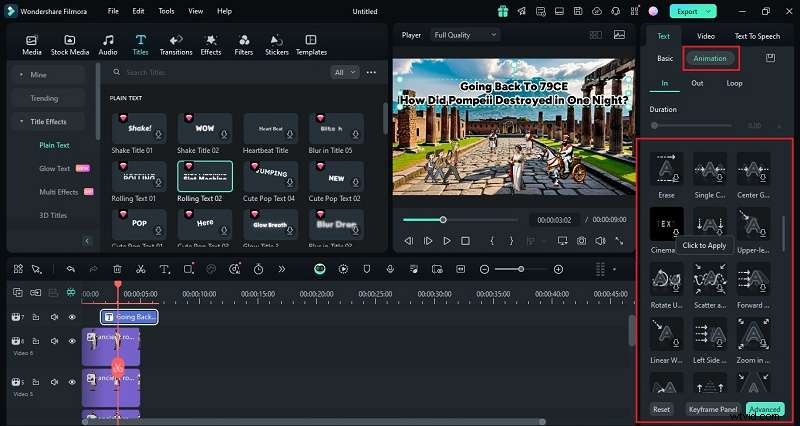800x426 pixels.
Task: Open the Audio panel
Action: point(108,45)
